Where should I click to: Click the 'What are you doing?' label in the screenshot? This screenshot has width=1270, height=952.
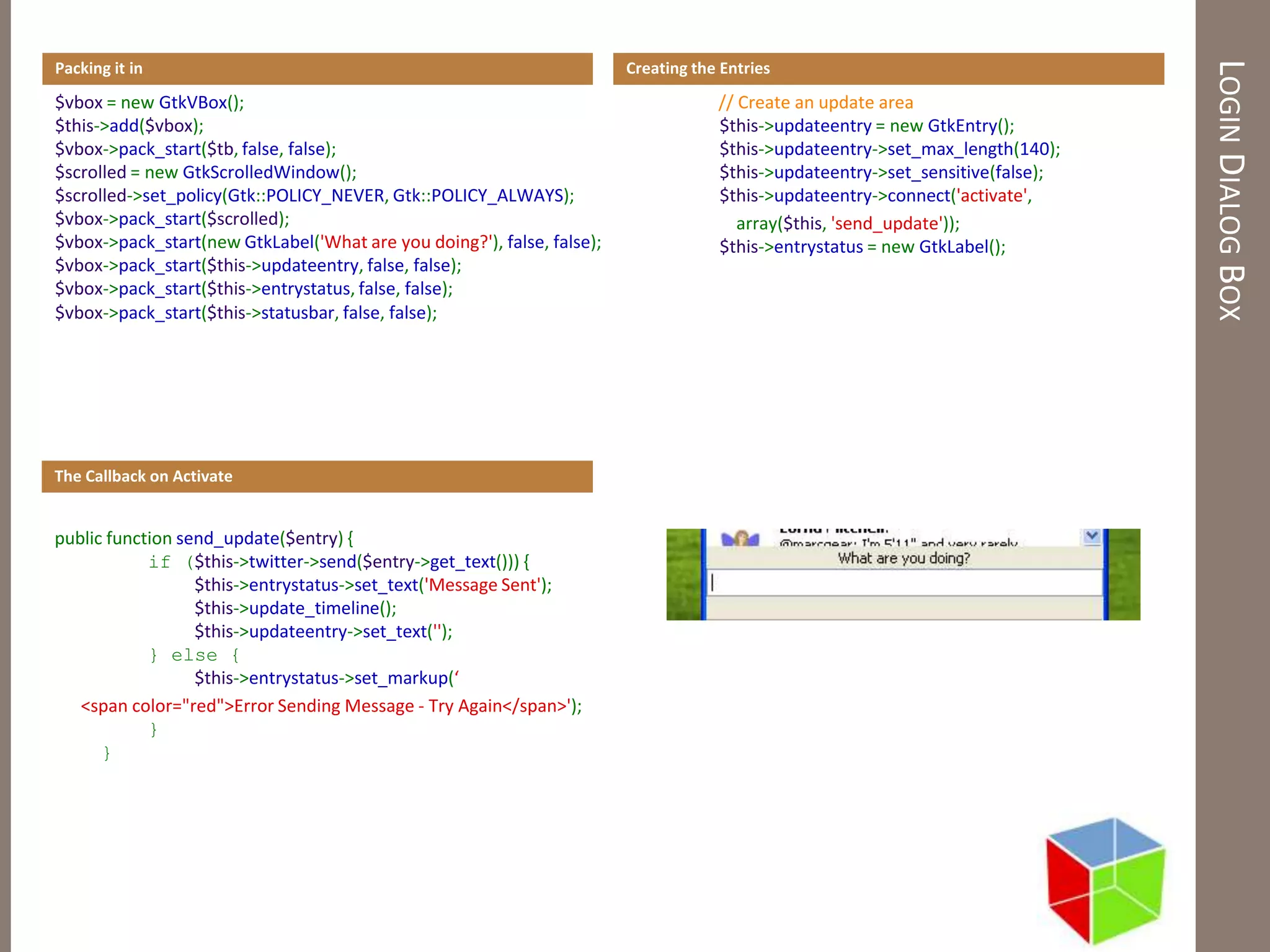[x=904, y=558]
